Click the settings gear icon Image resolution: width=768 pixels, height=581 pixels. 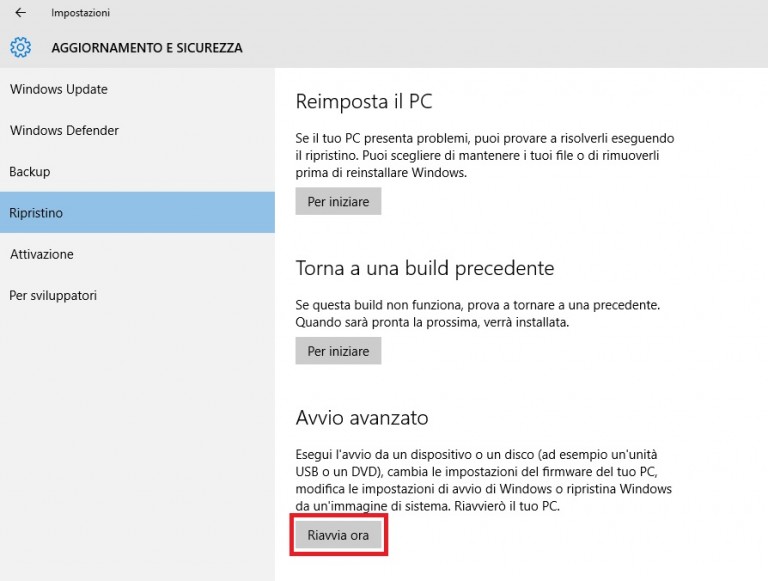click(21, 47)
